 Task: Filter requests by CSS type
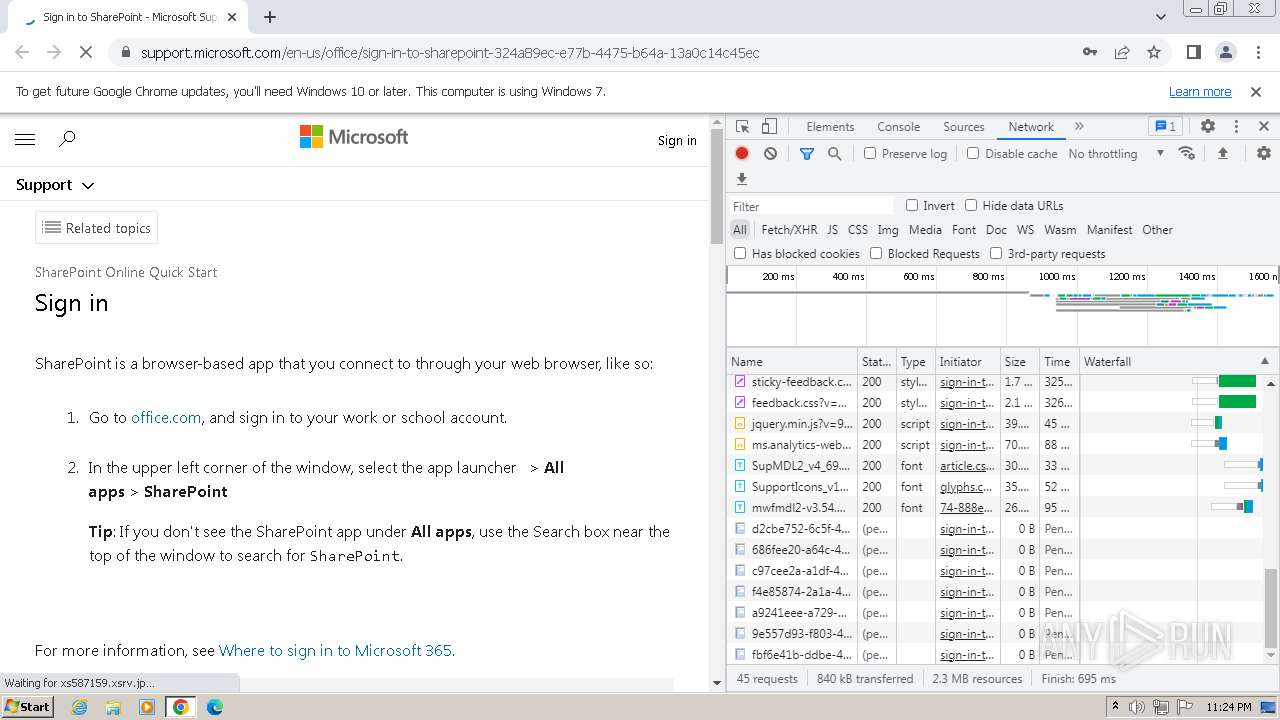pyautogui.click(x=858, y=230)
